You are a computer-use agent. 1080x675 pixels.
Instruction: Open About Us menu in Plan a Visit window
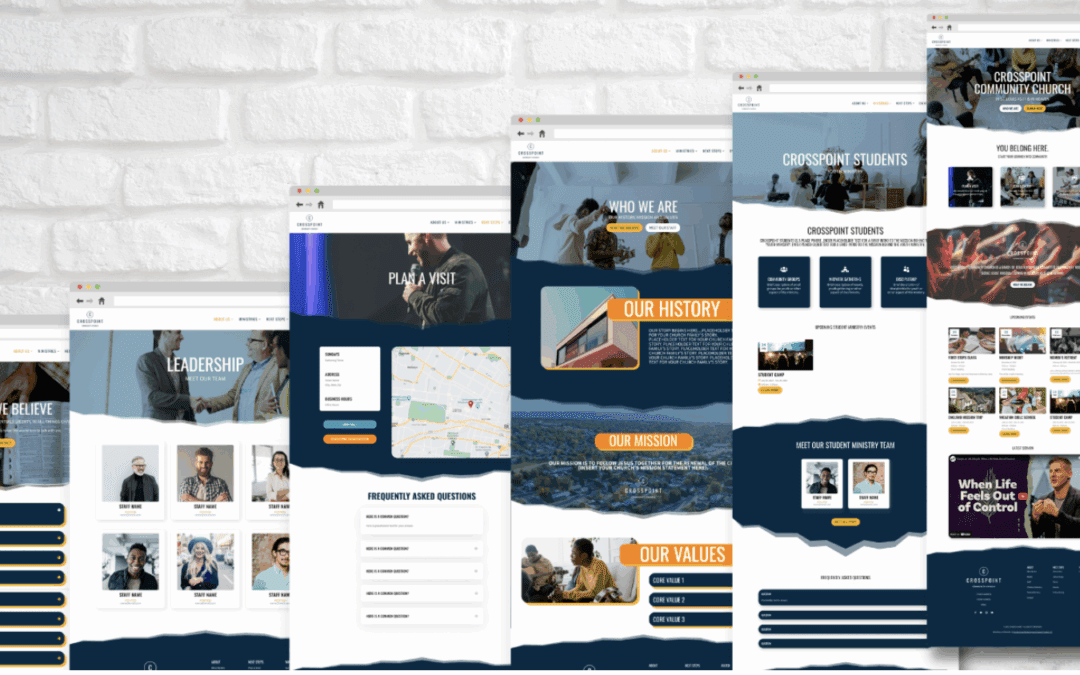439,222
